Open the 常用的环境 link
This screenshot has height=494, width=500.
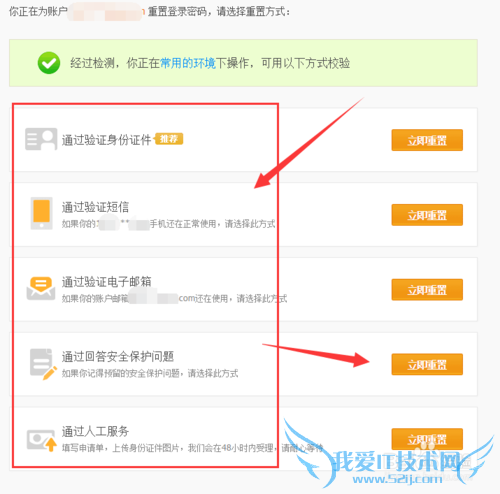[x=188, y=63]
